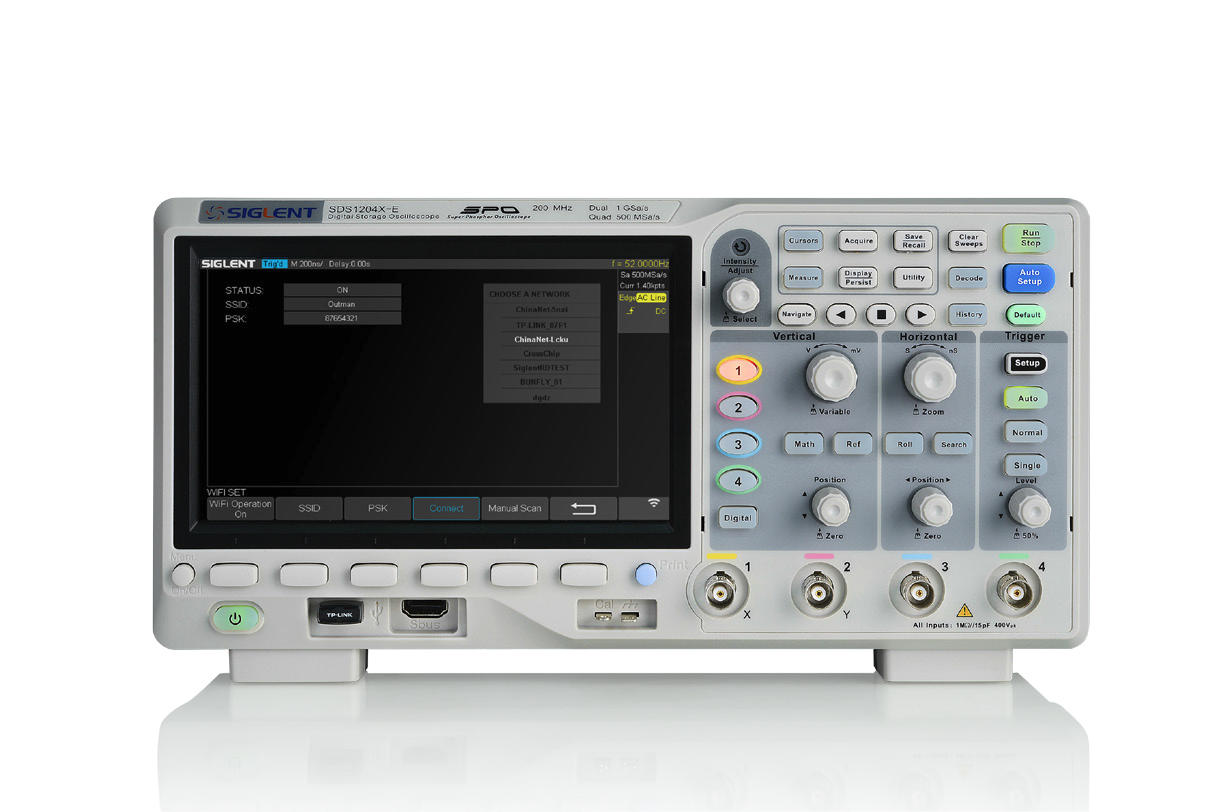The height and width of the screenshot is (812, 1217).
Task: Open the Cursors menu
Action: pyautogui.click(x=803, y=240)
